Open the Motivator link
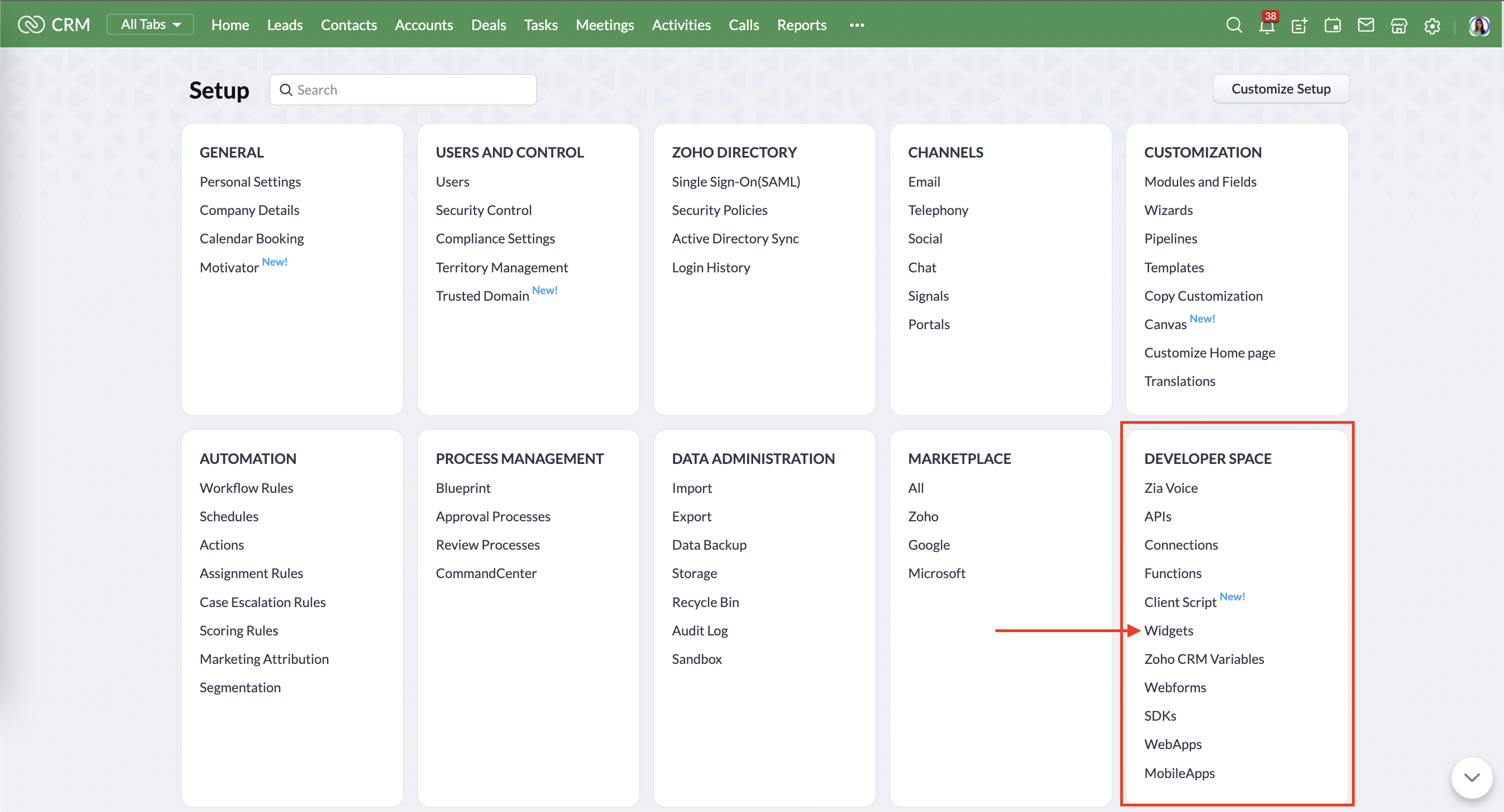Screen dimensions: 1504x812 pos(229,267)
